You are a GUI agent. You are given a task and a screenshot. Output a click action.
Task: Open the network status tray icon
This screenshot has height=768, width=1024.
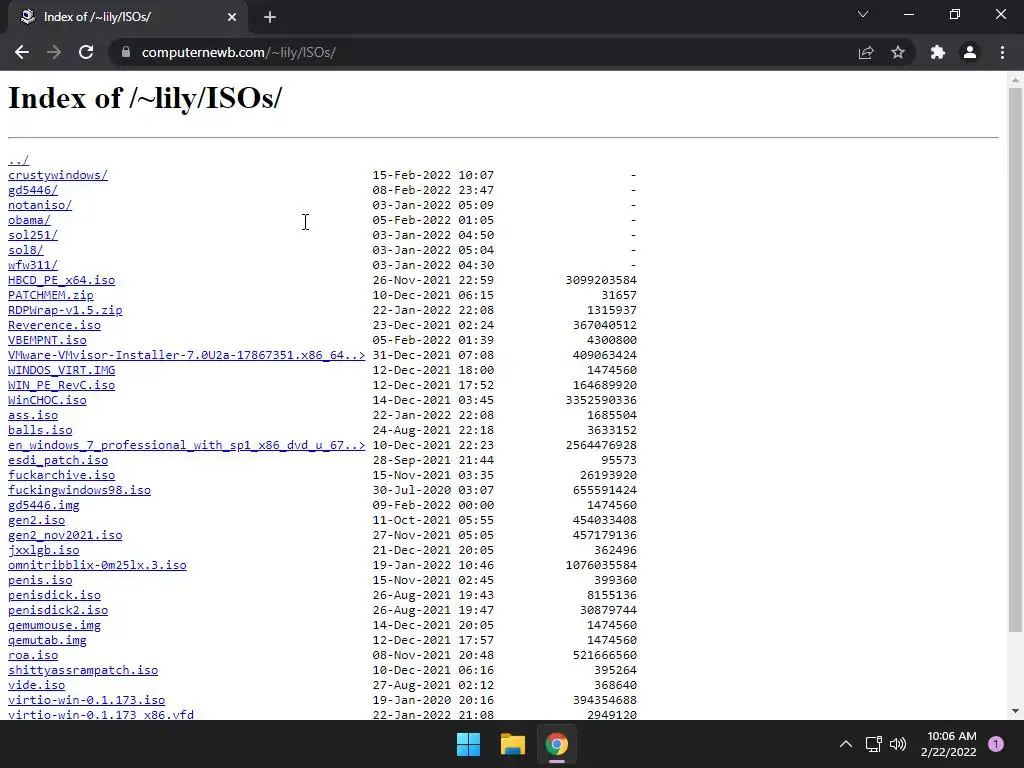(874, 744)
